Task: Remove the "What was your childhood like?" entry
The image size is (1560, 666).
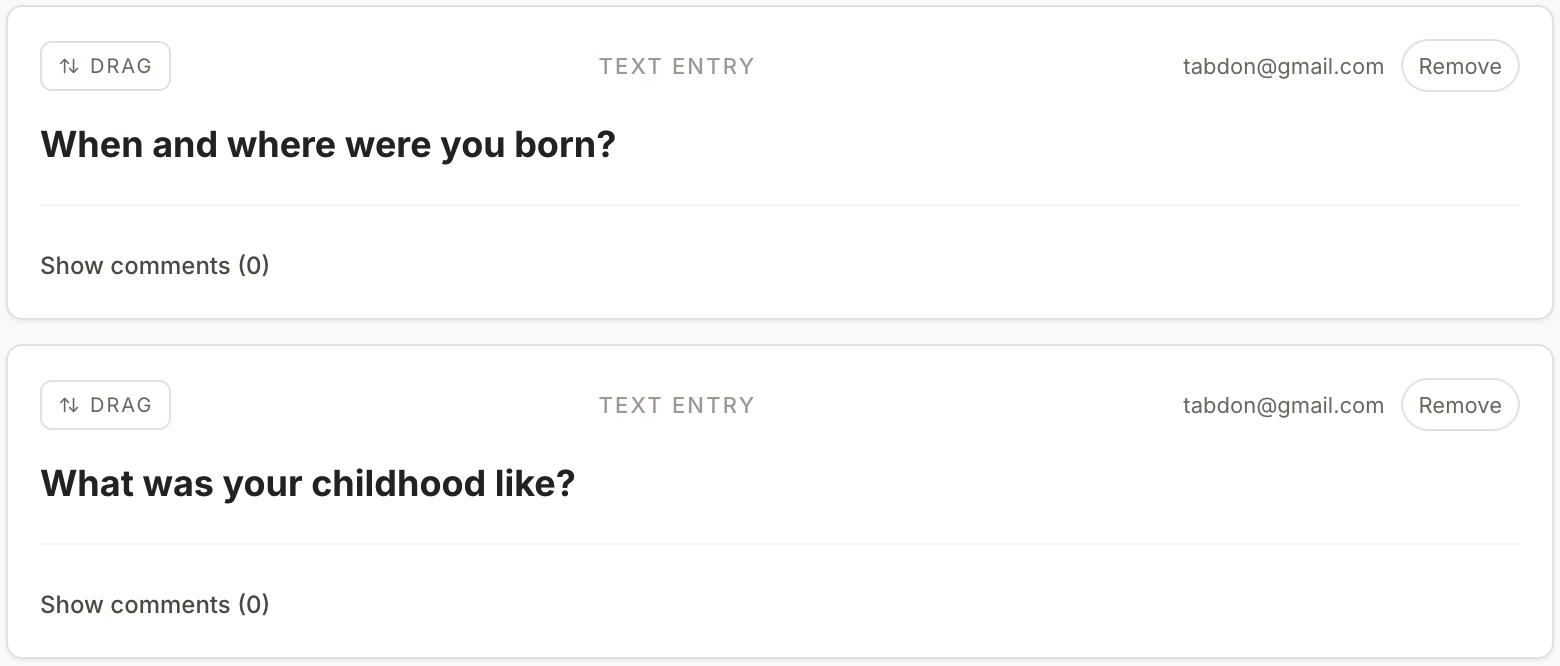Action: tap(1459, 406)
